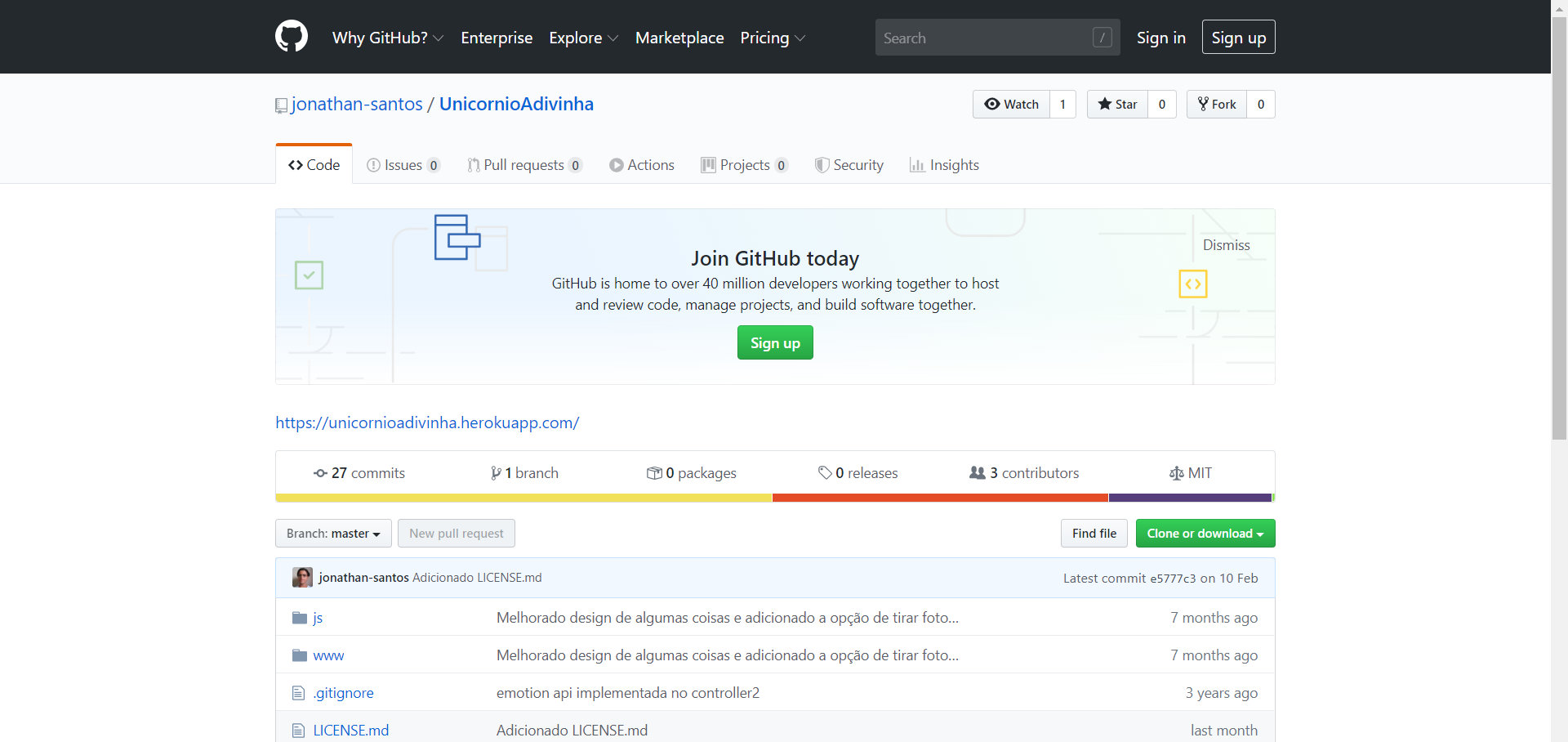1568x742 pixels.
Task: Switch to the Issues tab
Action: [x=403, y=165]
